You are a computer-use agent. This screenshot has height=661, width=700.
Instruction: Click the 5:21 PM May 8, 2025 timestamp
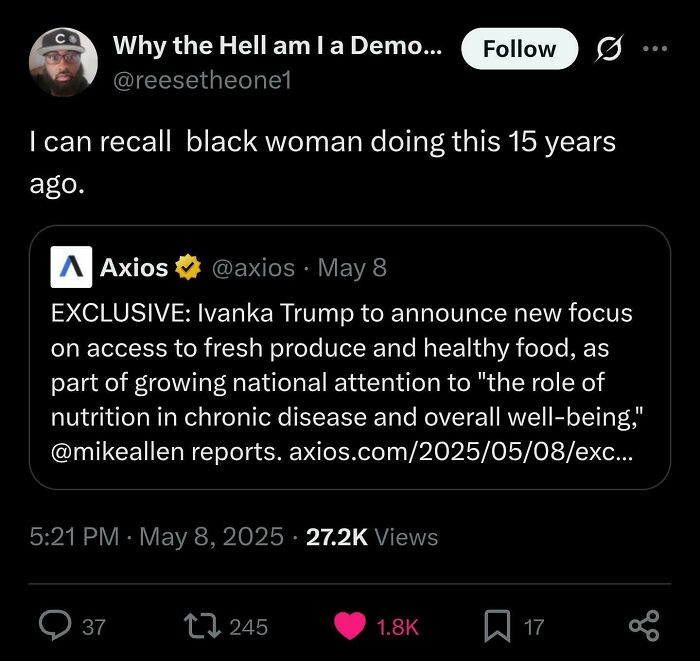point(152,537)
